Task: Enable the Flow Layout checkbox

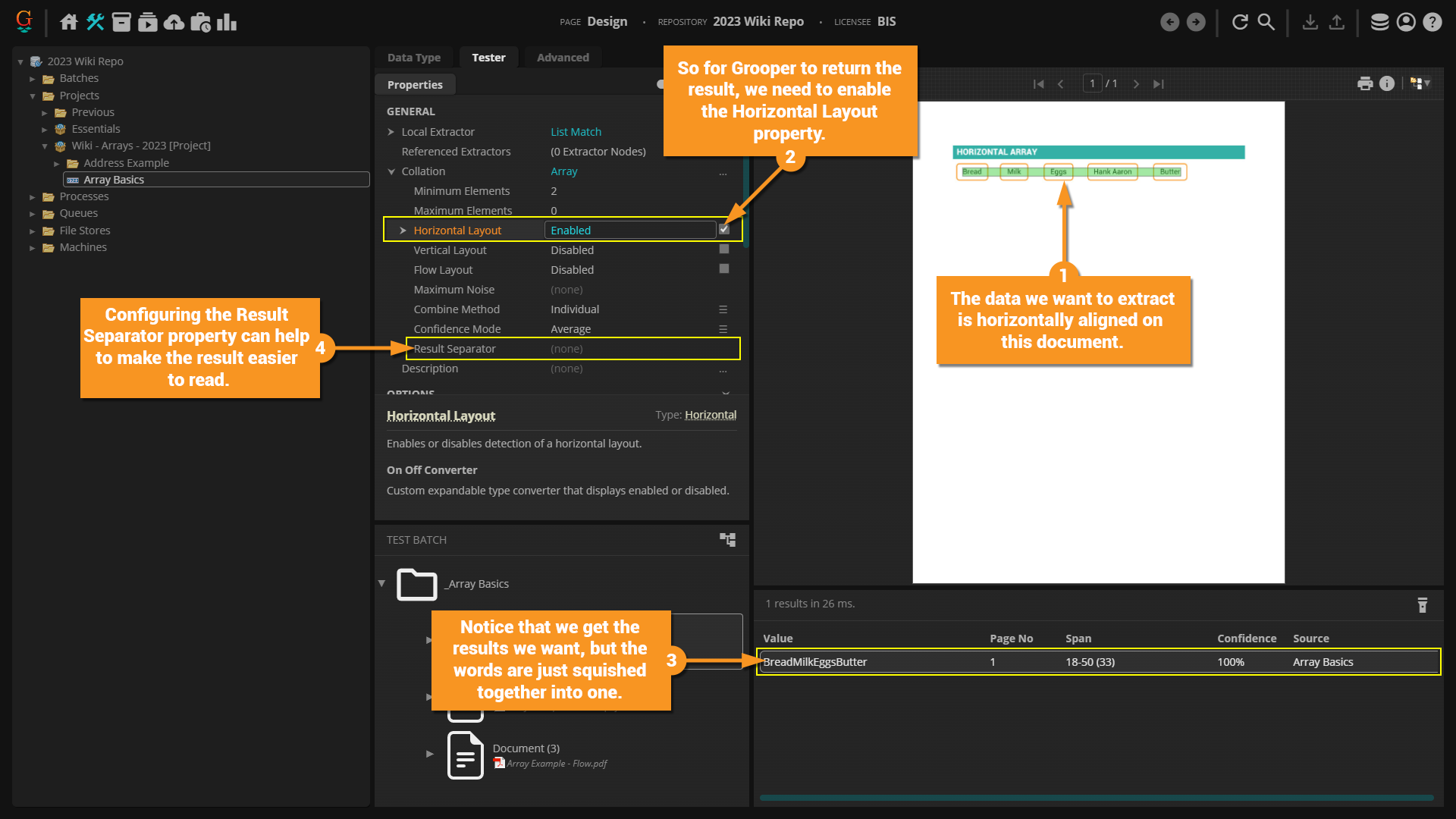Action: (724, 269)
